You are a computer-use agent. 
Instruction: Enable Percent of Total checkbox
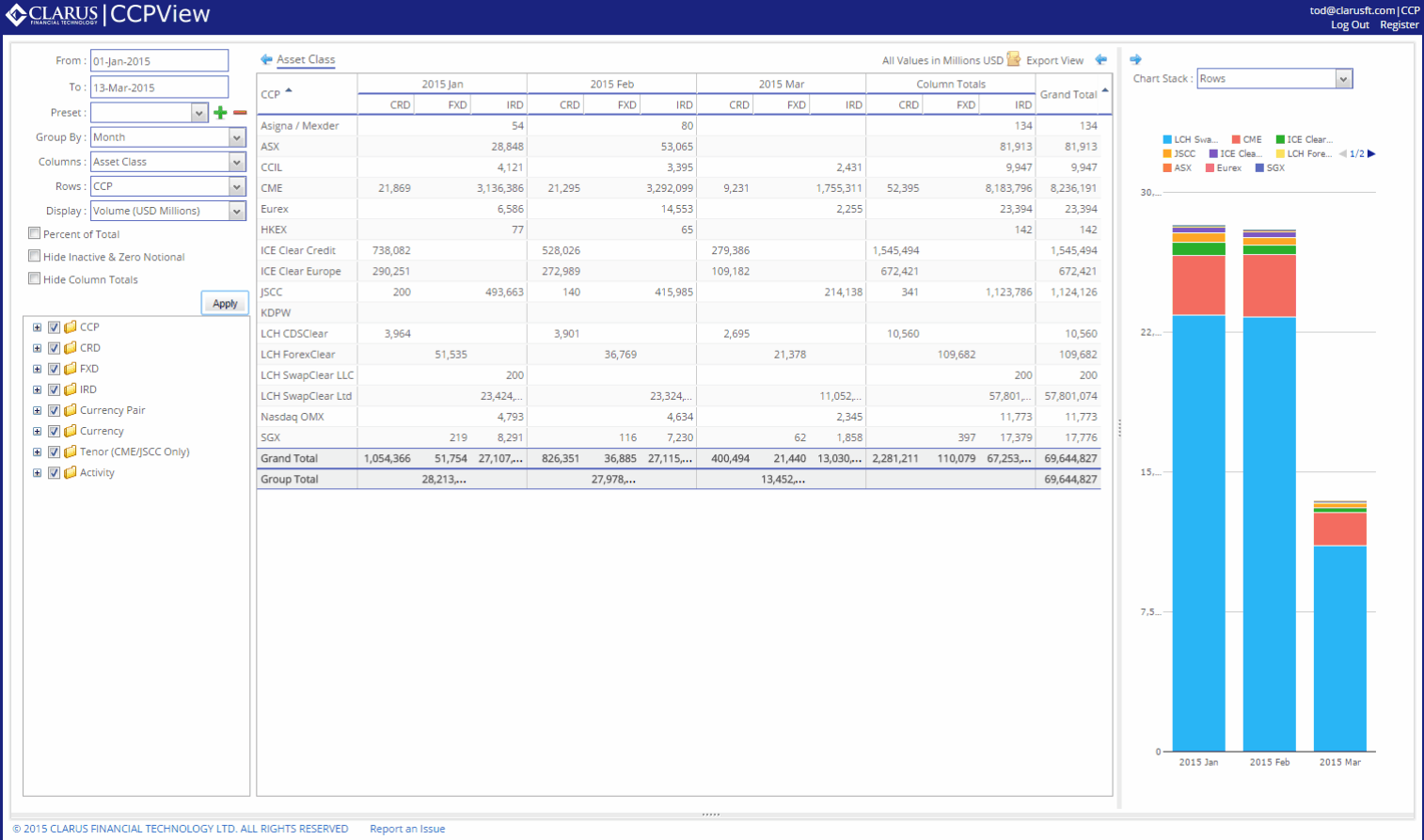[x=35, y=233]
